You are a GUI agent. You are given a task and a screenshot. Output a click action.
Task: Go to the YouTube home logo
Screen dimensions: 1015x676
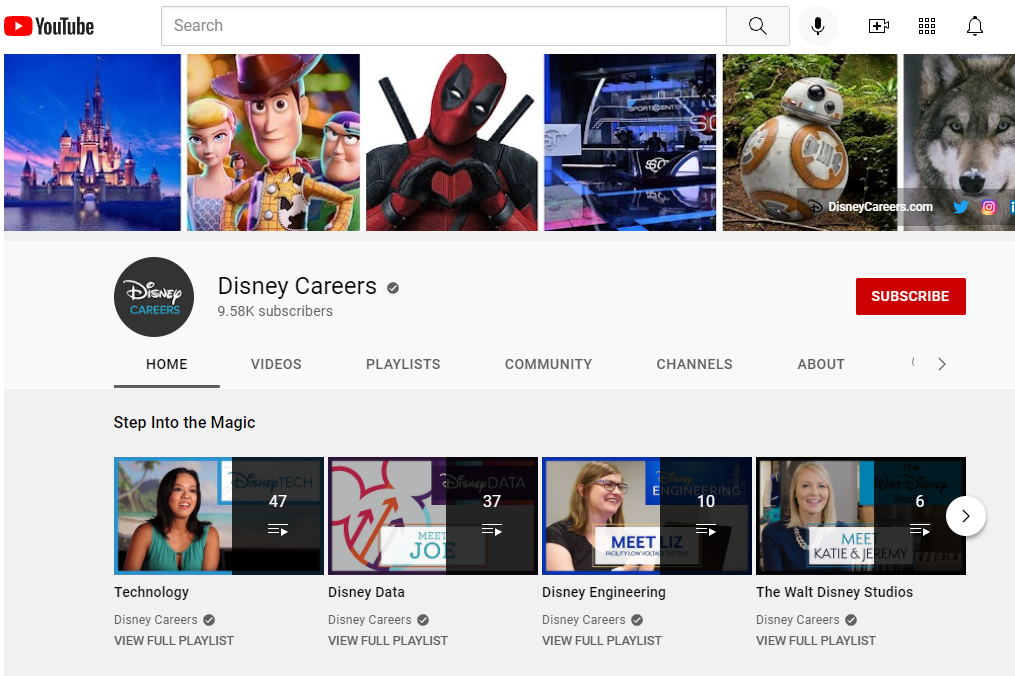click(x=49, y=26)
